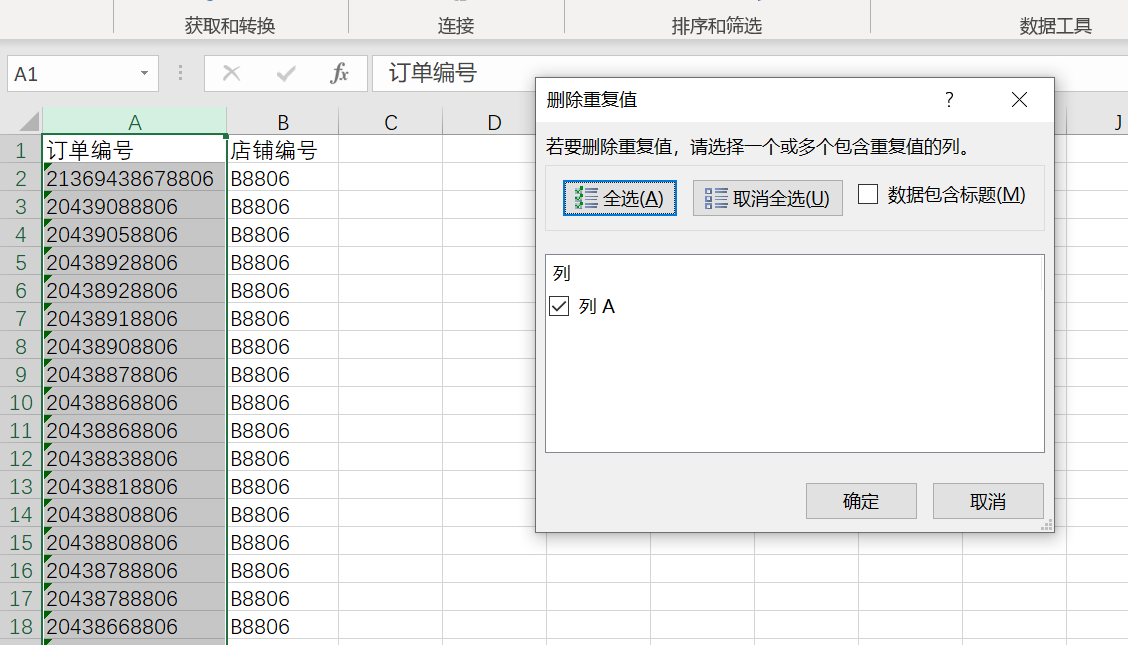This screenshot has height=645, width=1128.
Task: Select cell B9 containing B8806
Action: coord(283,375)
